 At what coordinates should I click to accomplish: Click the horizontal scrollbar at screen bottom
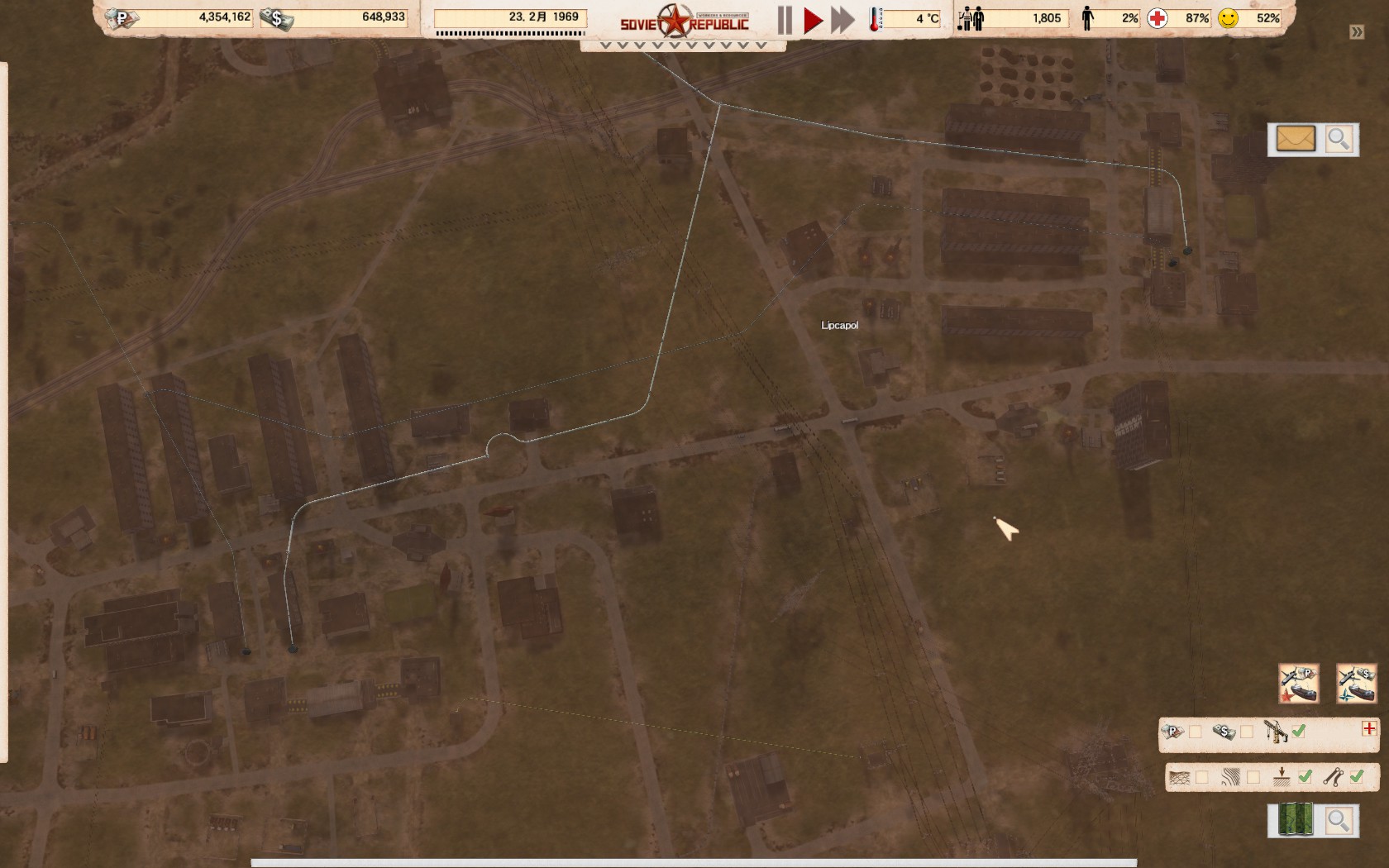coord(694,863)
